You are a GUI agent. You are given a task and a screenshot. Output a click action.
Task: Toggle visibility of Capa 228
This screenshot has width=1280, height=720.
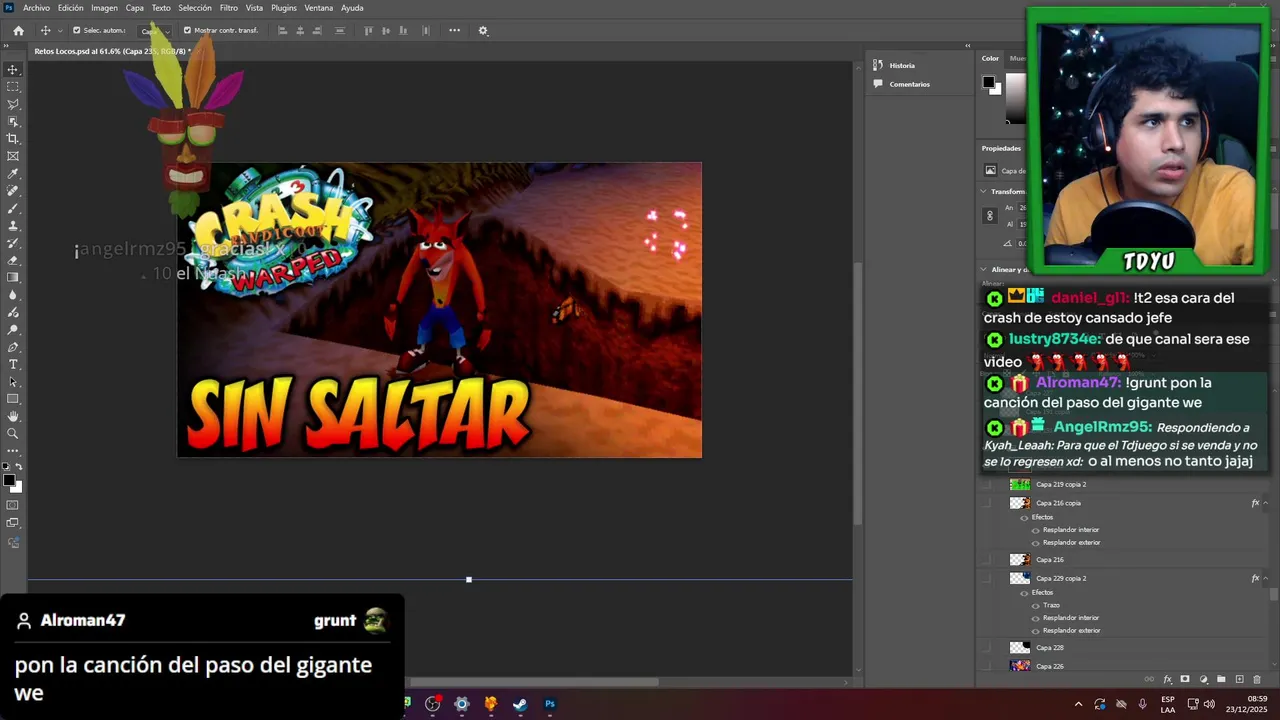tap(988, 648)
